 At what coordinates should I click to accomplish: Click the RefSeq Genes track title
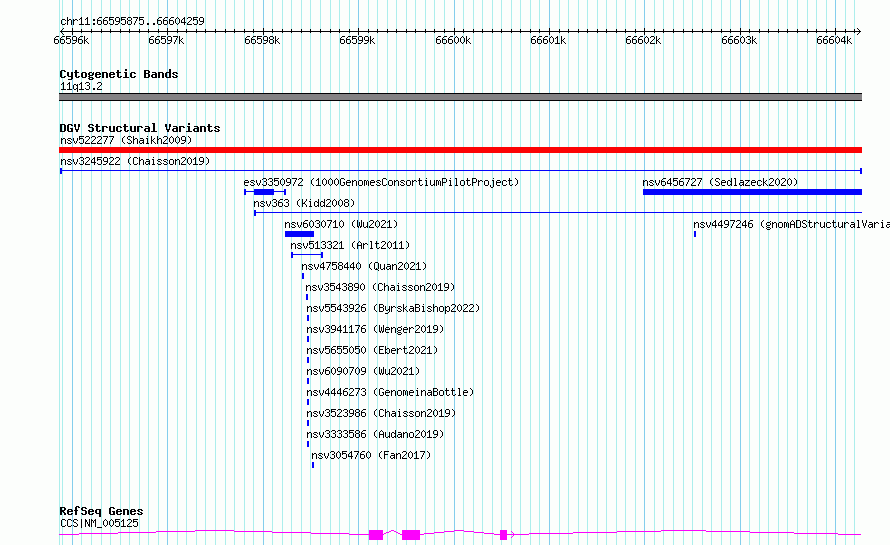point(101,511)
